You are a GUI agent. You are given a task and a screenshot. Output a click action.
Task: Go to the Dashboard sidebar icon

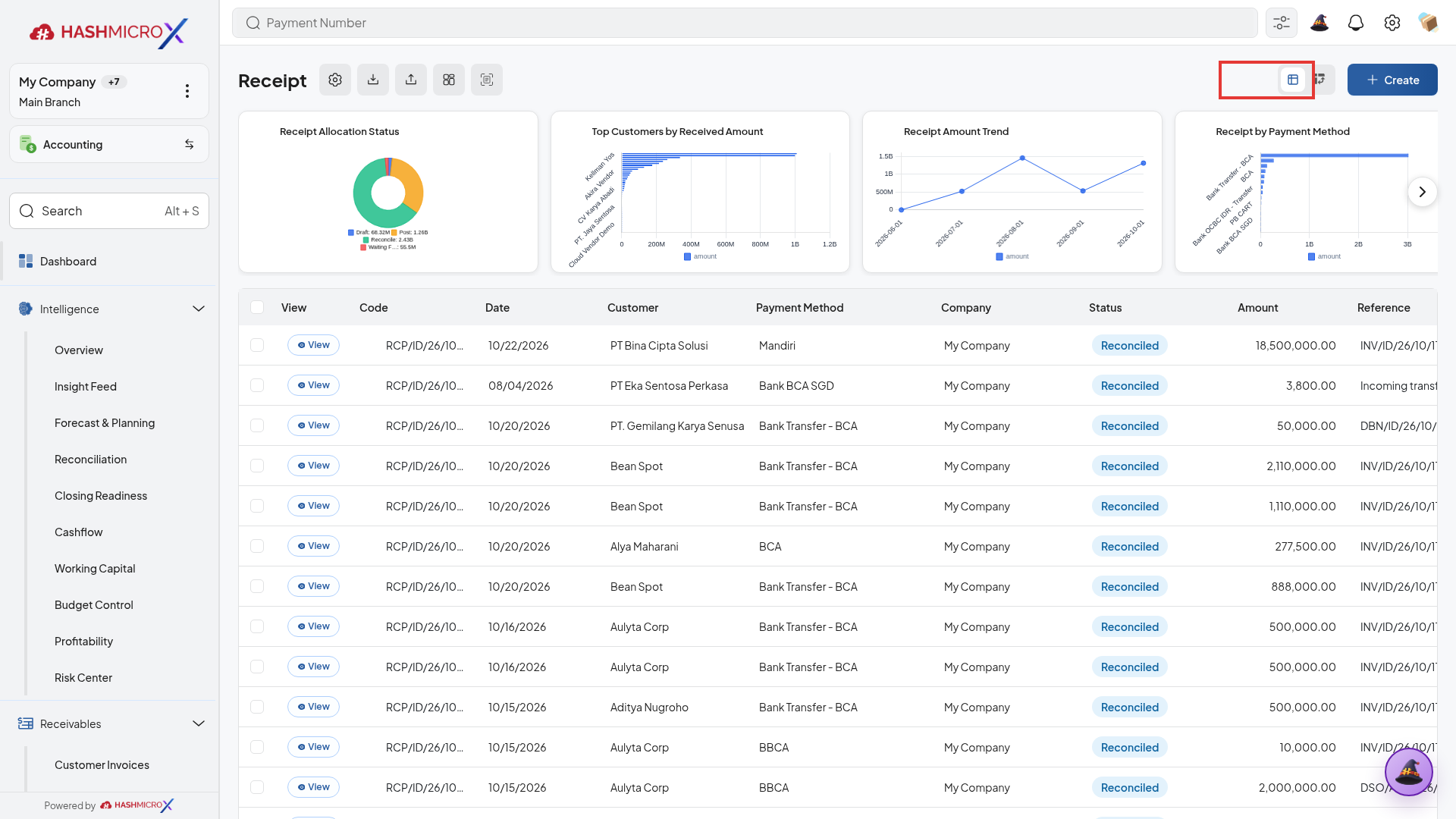pos(26,261)
